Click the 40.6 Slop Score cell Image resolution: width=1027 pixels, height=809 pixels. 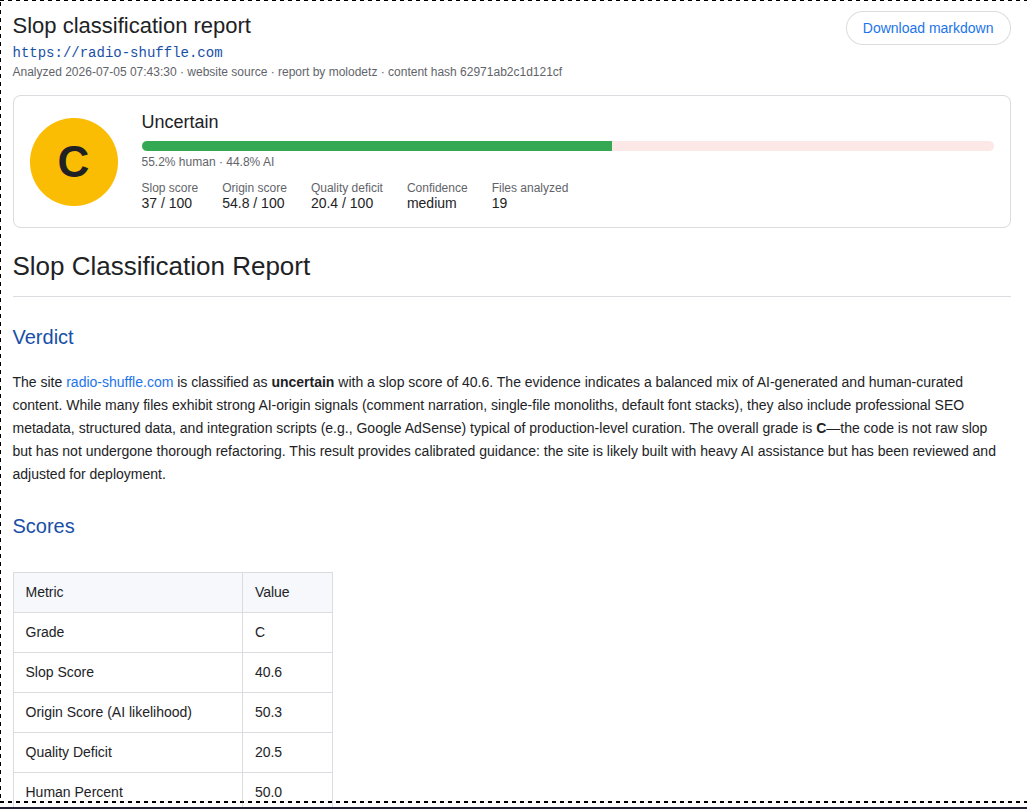click(x=288, y=672)
